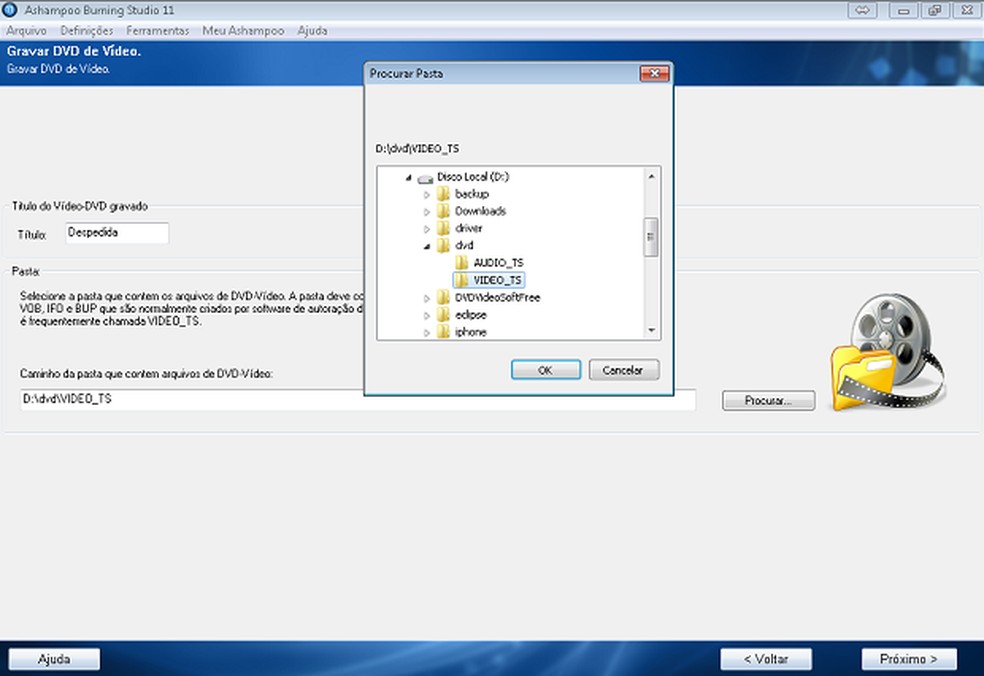
Task: Collapse the Disco Local (D:) node
Action: pos(409,178)
